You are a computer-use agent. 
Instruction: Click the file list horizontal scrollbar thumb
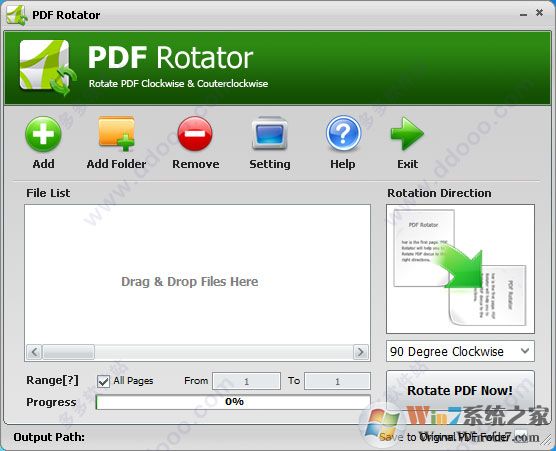point(68,352)
